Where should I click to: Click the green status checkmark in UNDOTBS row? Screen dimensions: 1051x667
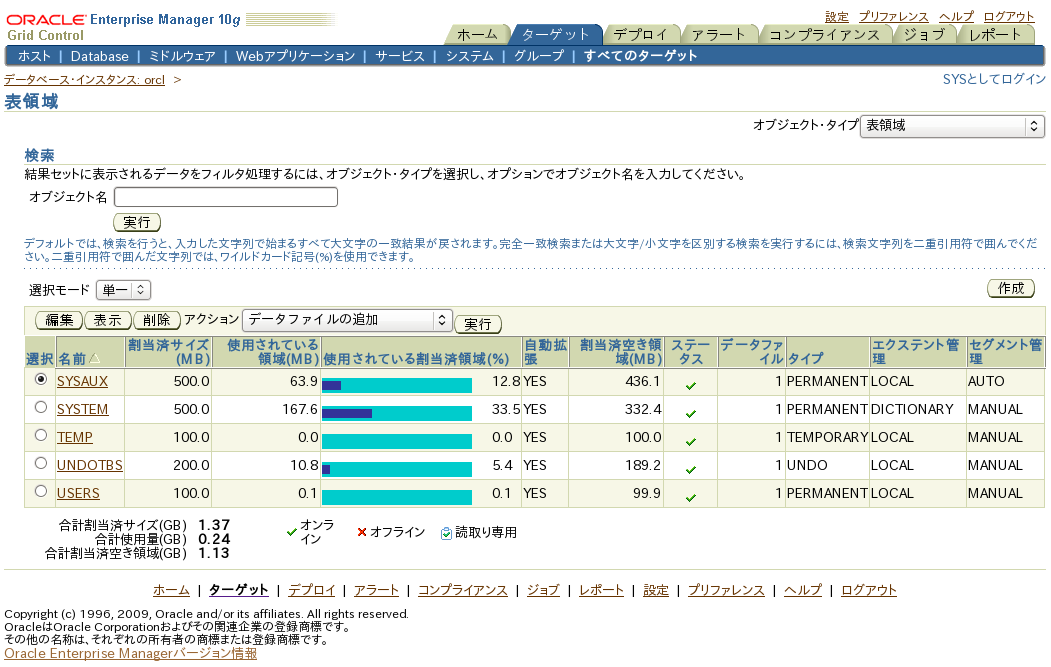point(690,470)
